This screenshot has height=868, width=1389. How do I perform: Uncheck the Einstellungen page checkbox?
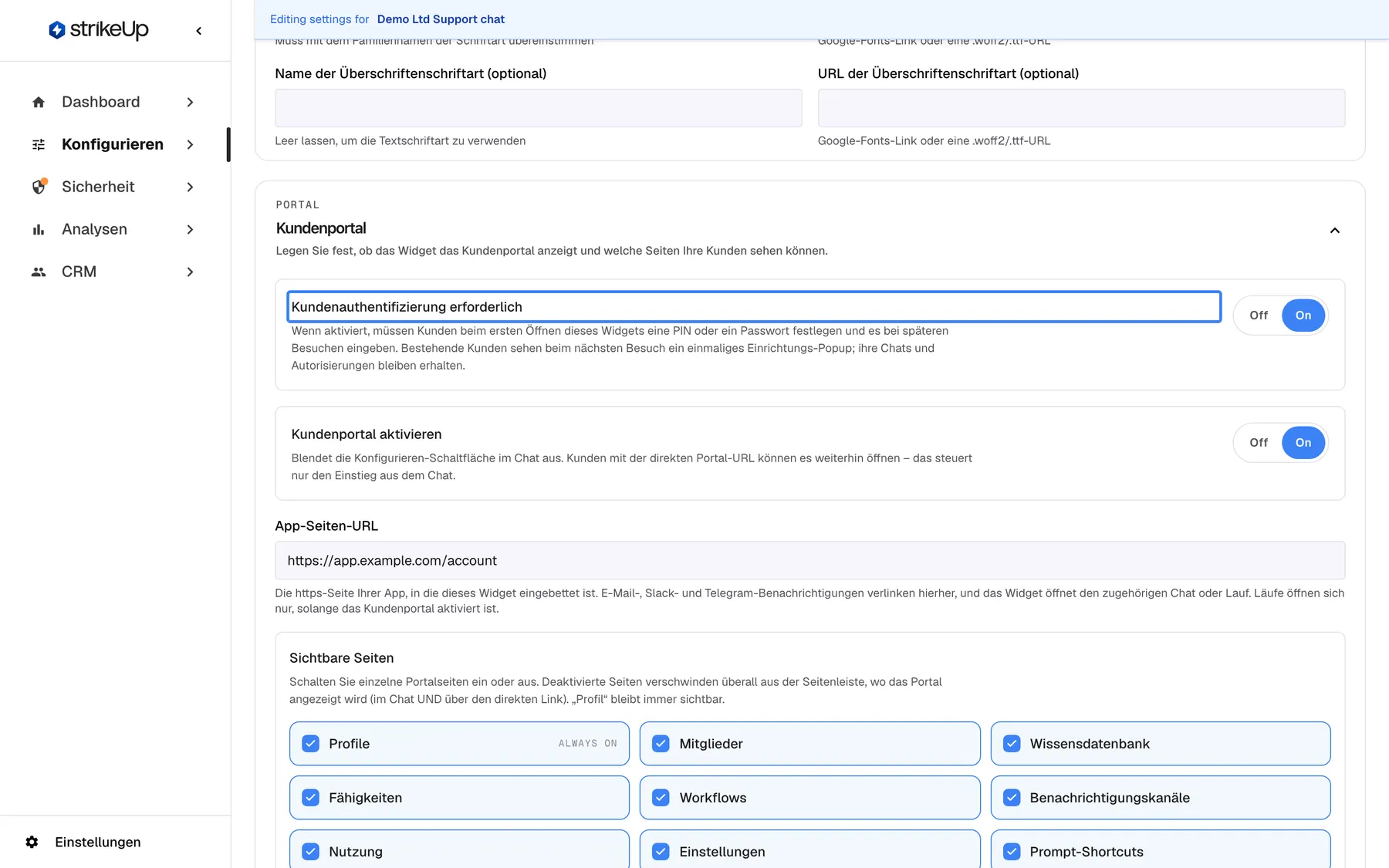[x=661, y=852]
